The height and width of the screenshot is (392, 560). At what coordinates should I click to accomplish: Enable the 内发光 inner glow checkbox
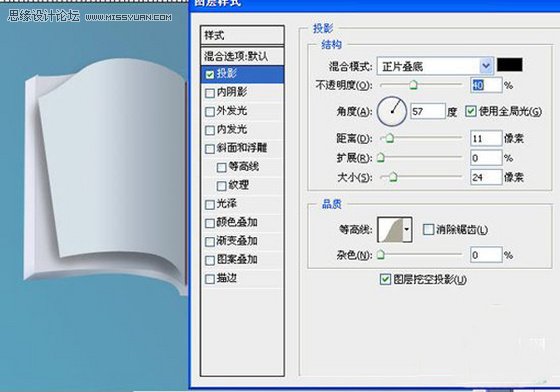point(210,130)
